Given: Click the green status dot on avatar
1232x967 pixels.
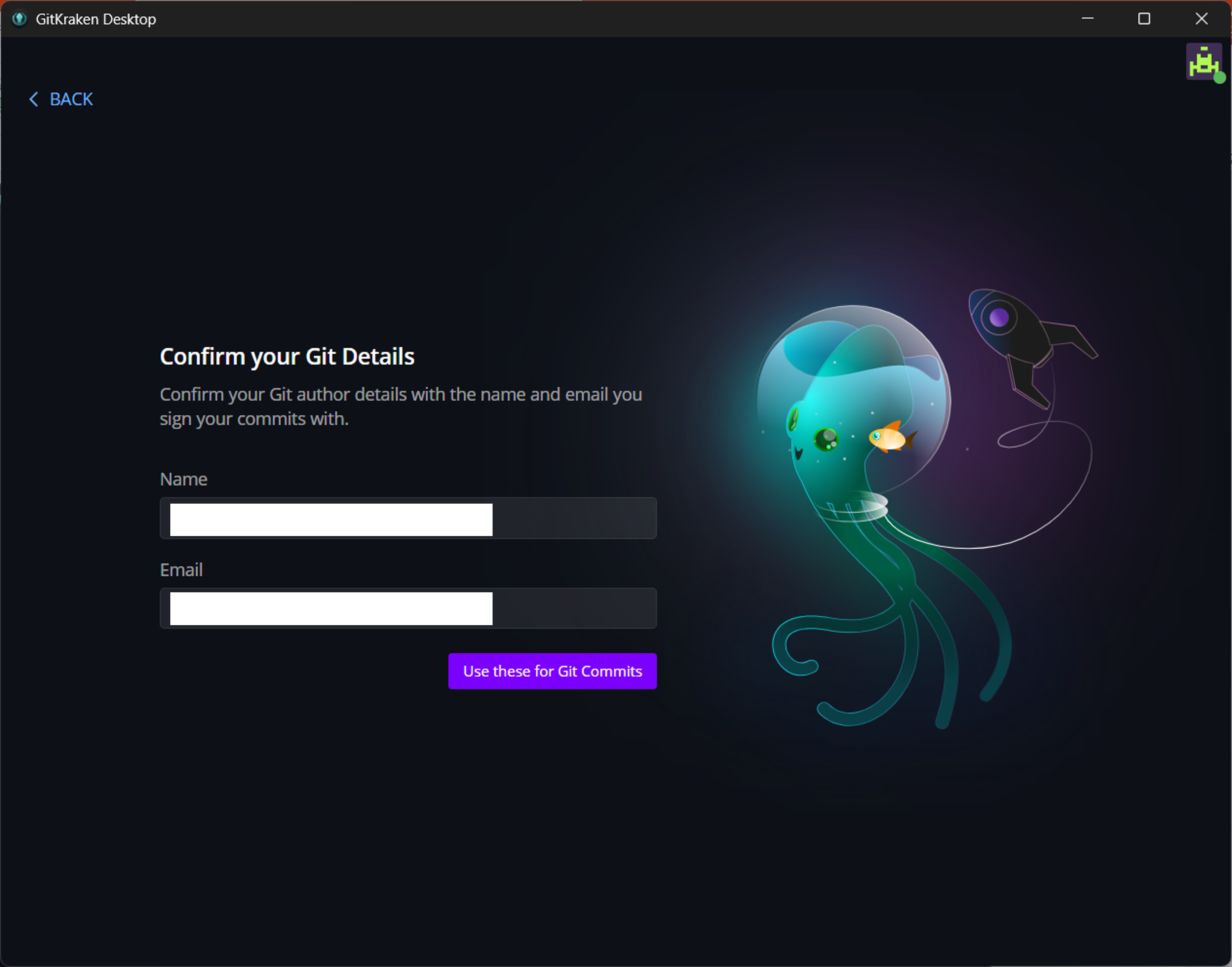Looking at the screenshot, I should pos(1220,78).
